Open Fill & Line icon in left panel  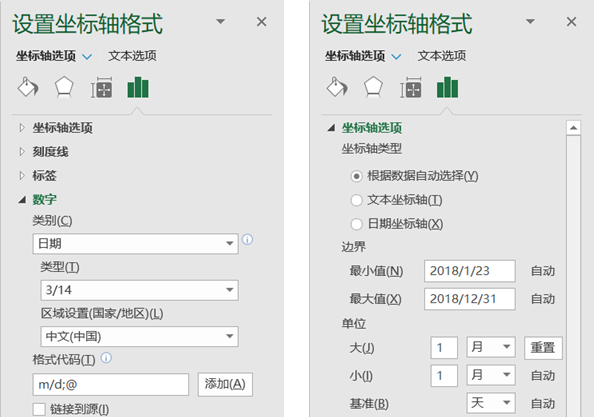(28, 87)
